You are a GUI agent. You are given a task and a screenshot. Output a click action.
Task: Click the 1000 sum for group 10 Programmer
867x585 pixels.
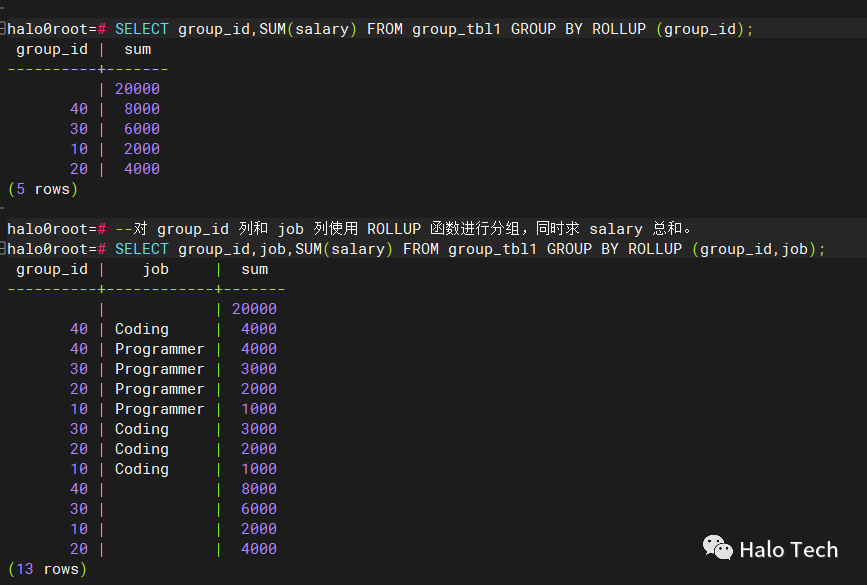coord(259,409)
